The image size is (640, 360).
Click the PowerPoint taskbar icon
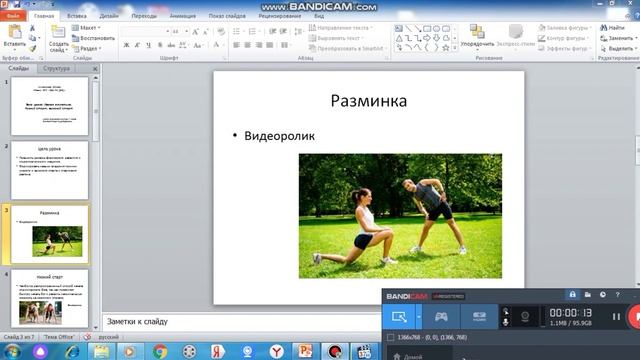point(305,351)
